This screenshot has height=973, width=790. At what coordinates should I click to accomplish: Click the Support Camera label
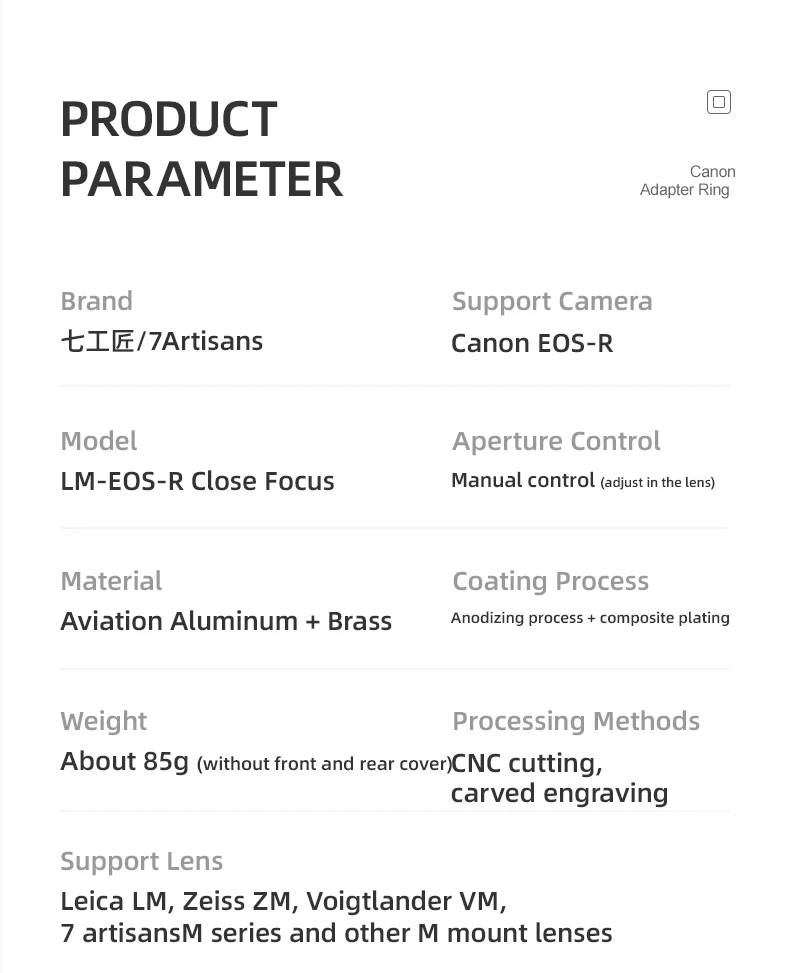tap(552, 302)
